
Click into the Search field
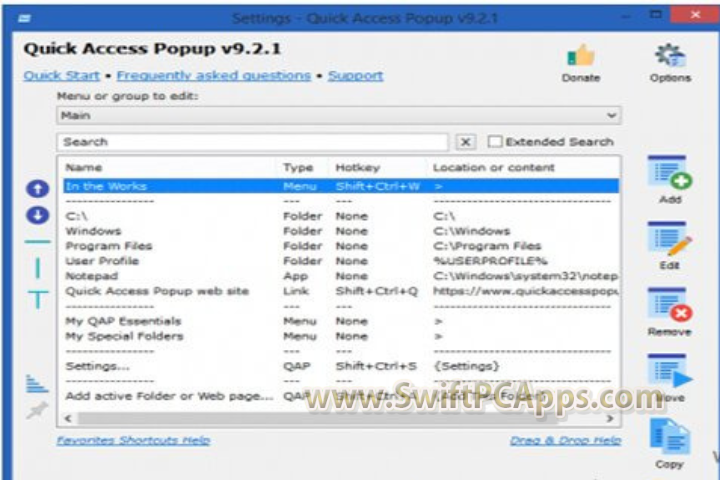click(253, 142)
